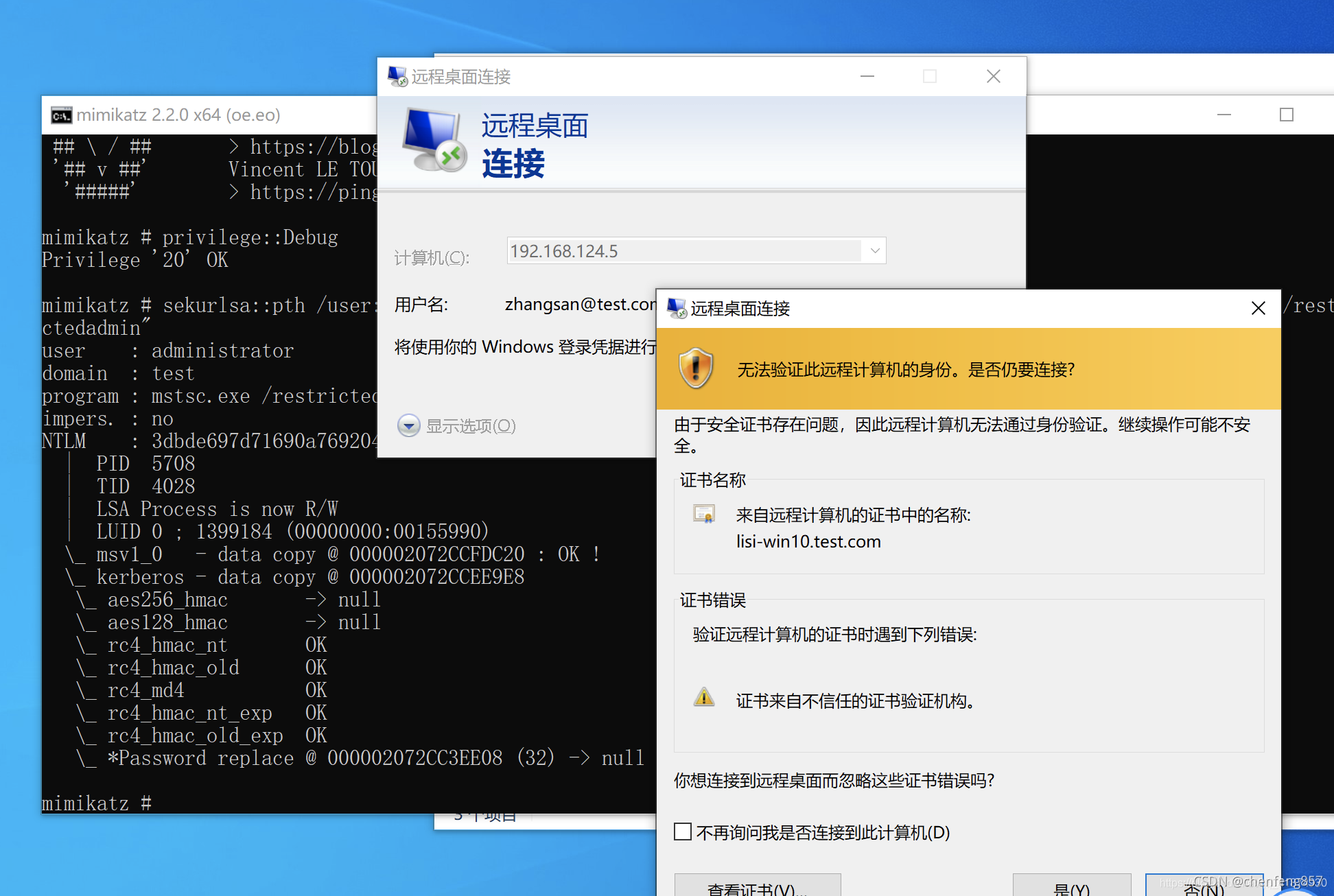Click the 'program : mstsc.exe' console line

[209, 396]
